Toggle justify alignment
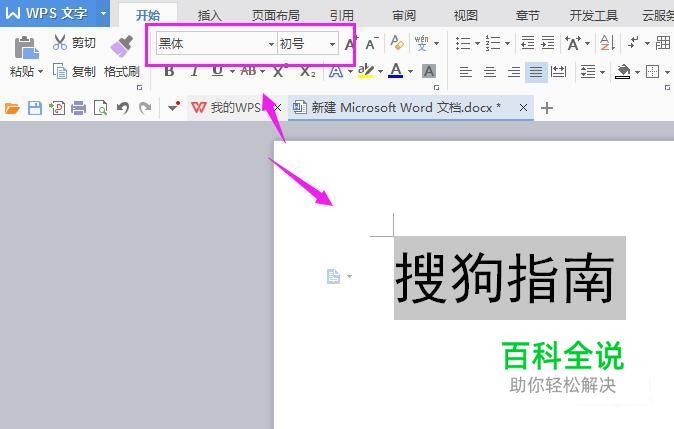This screenshot has width=674, height=429. [x=536, y=72]
